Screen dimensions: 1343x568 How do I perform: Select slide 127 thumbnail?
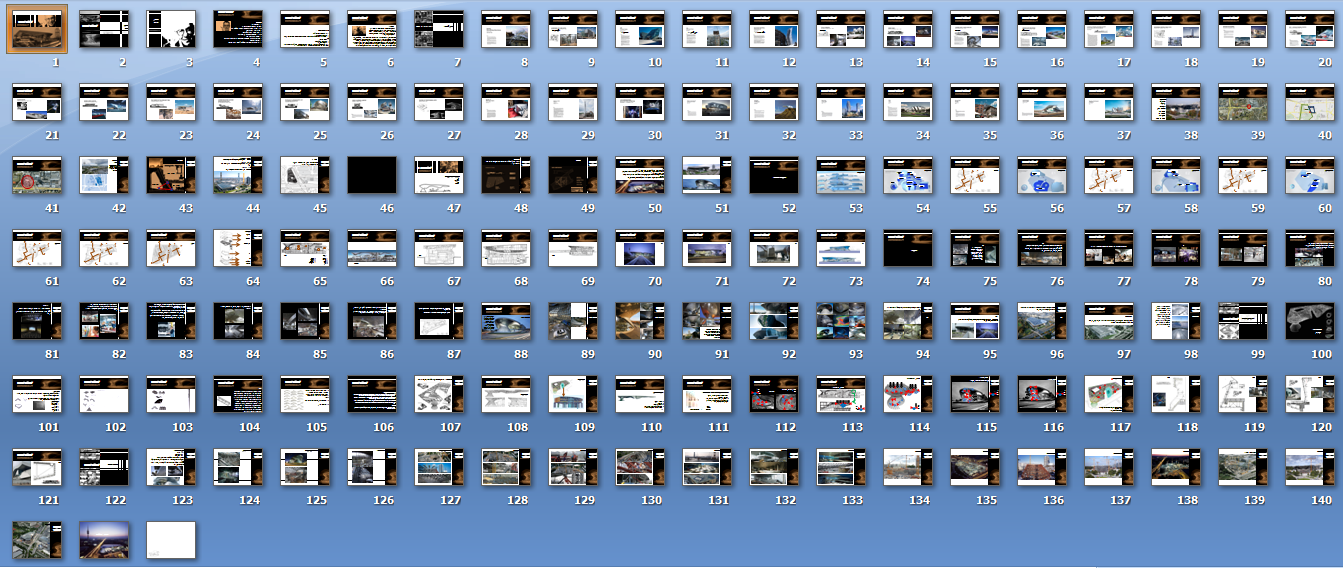[x=439, y=467]
